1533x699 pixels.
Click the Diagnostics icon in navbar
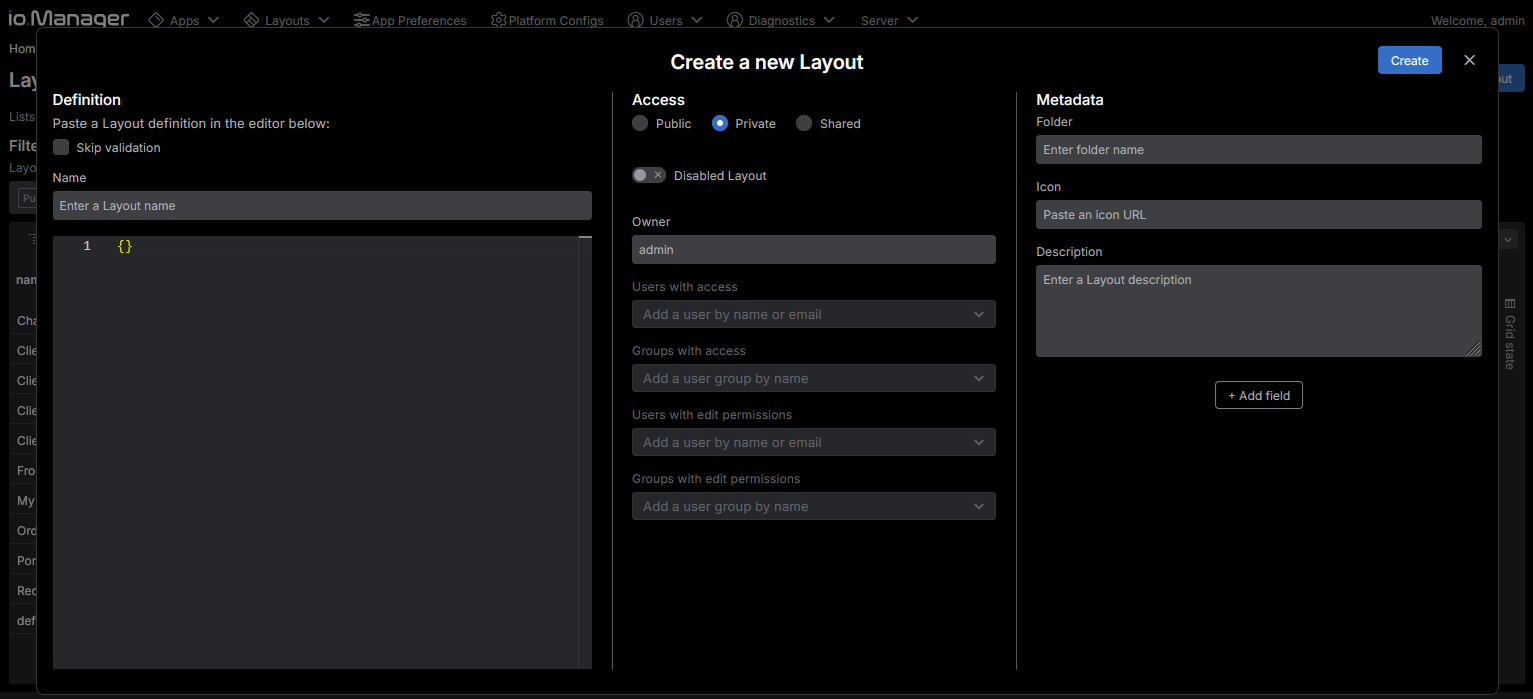735,20
